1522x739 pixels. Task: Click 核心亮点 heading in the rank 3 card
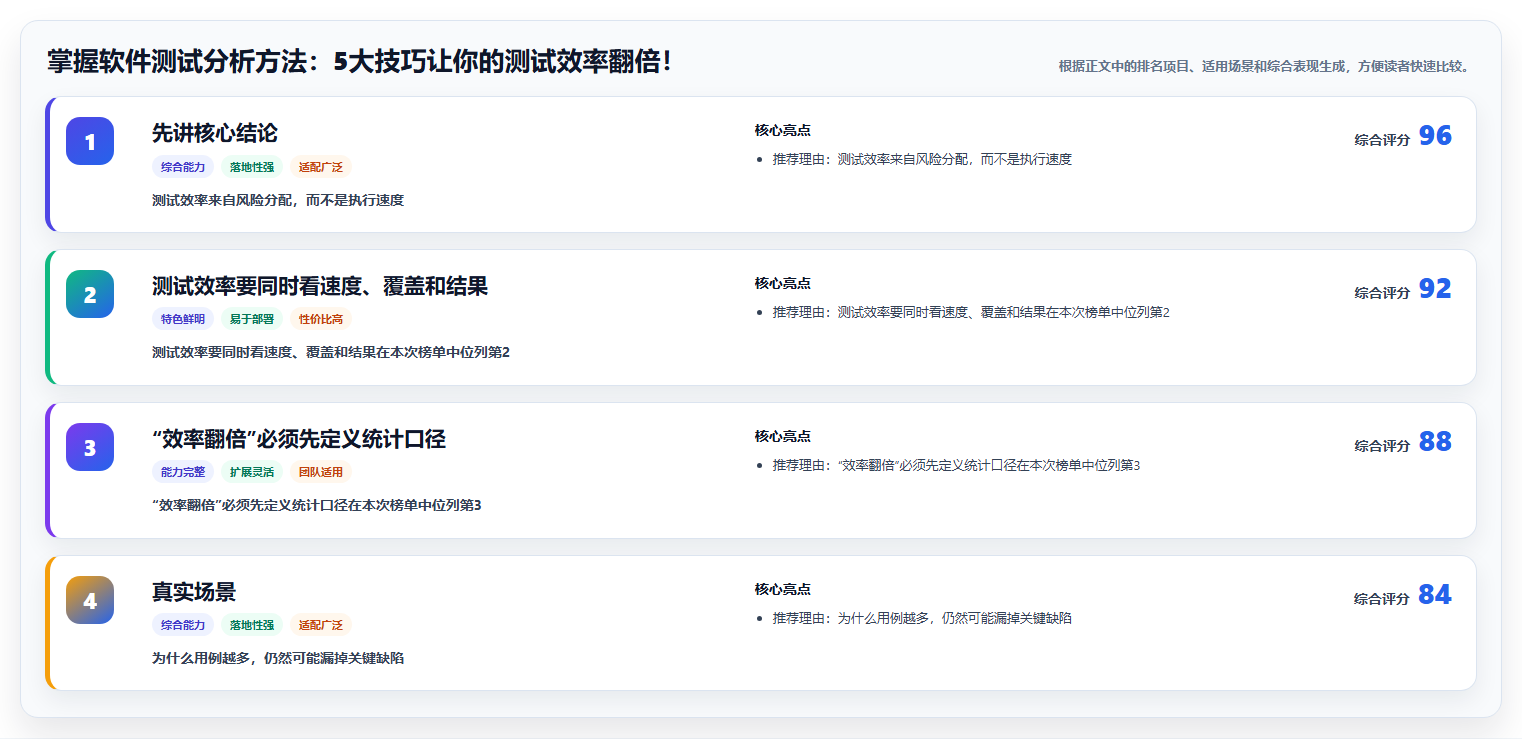782,436
